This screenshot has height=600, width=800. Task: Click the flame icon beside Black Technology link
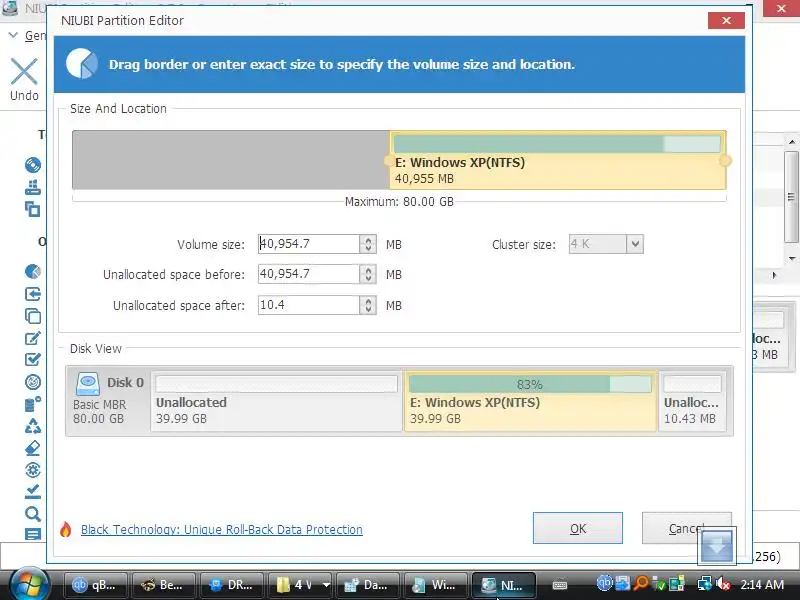(65, 530)
